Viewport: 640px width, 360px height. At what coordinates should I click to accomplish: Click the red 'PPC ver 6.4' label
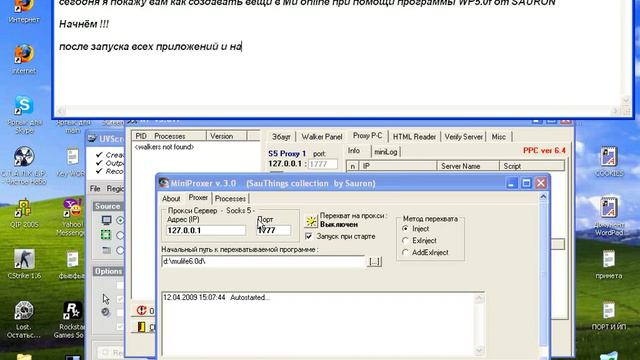[x=544, y=151]
